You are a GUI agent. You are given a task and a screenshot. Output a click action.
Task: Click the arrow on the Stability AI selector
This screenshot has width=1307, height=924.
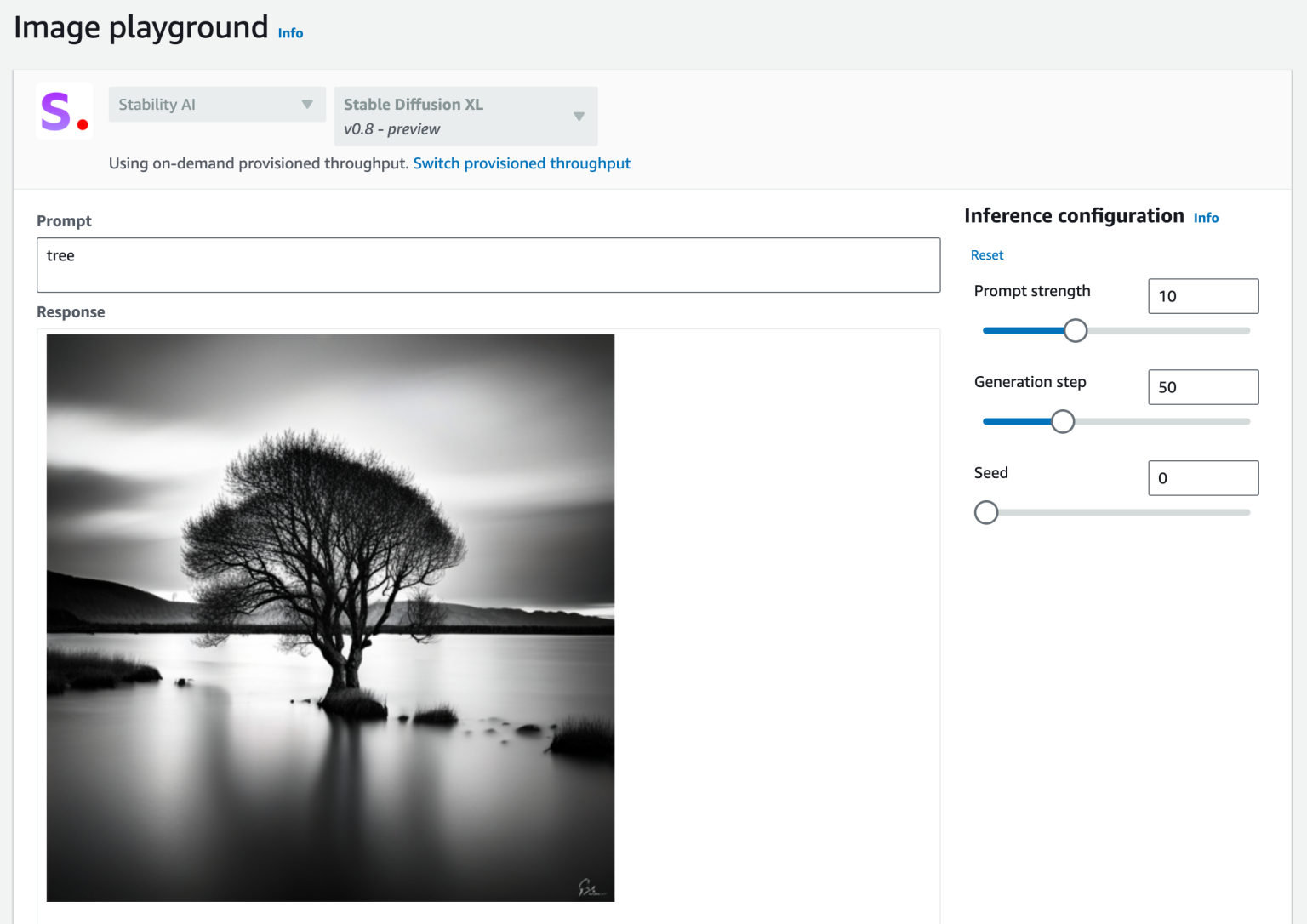307,105
